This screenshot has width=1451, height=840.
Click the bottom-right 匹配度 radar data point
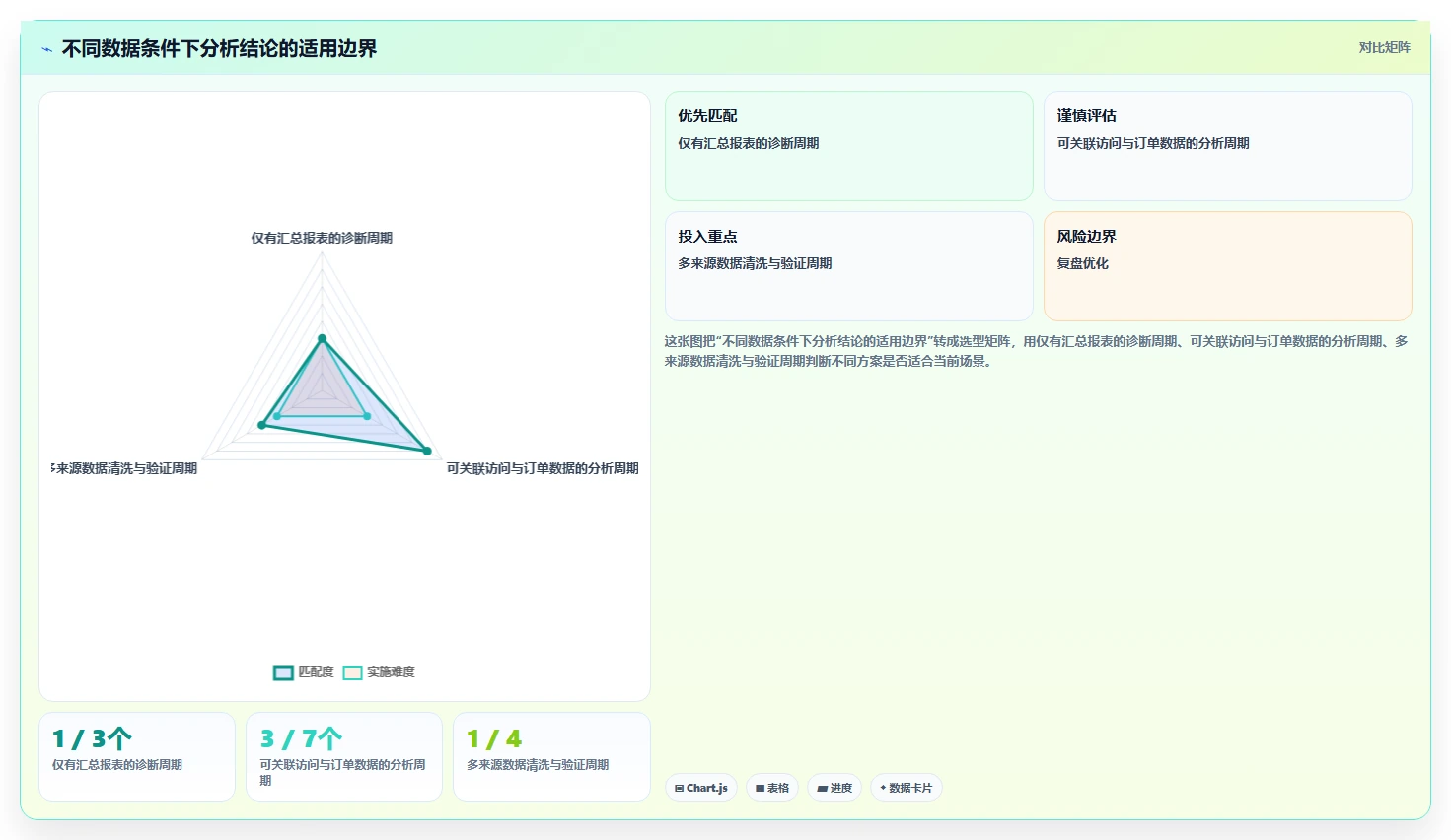pyautogui.click(x=427, y=451)
